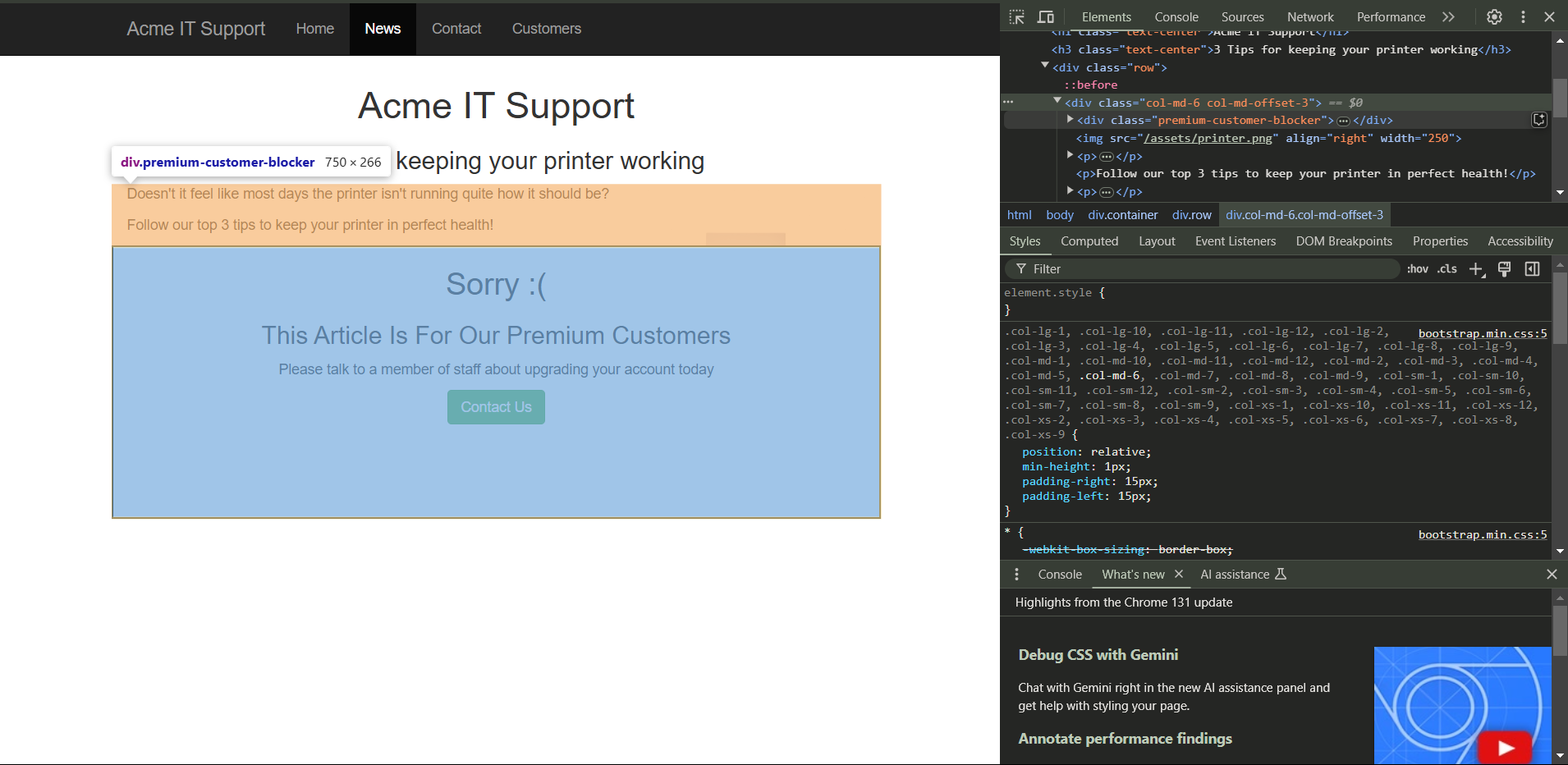Toggle the device toolbar icon
1568x765 pixels.
pos(1045,17)
